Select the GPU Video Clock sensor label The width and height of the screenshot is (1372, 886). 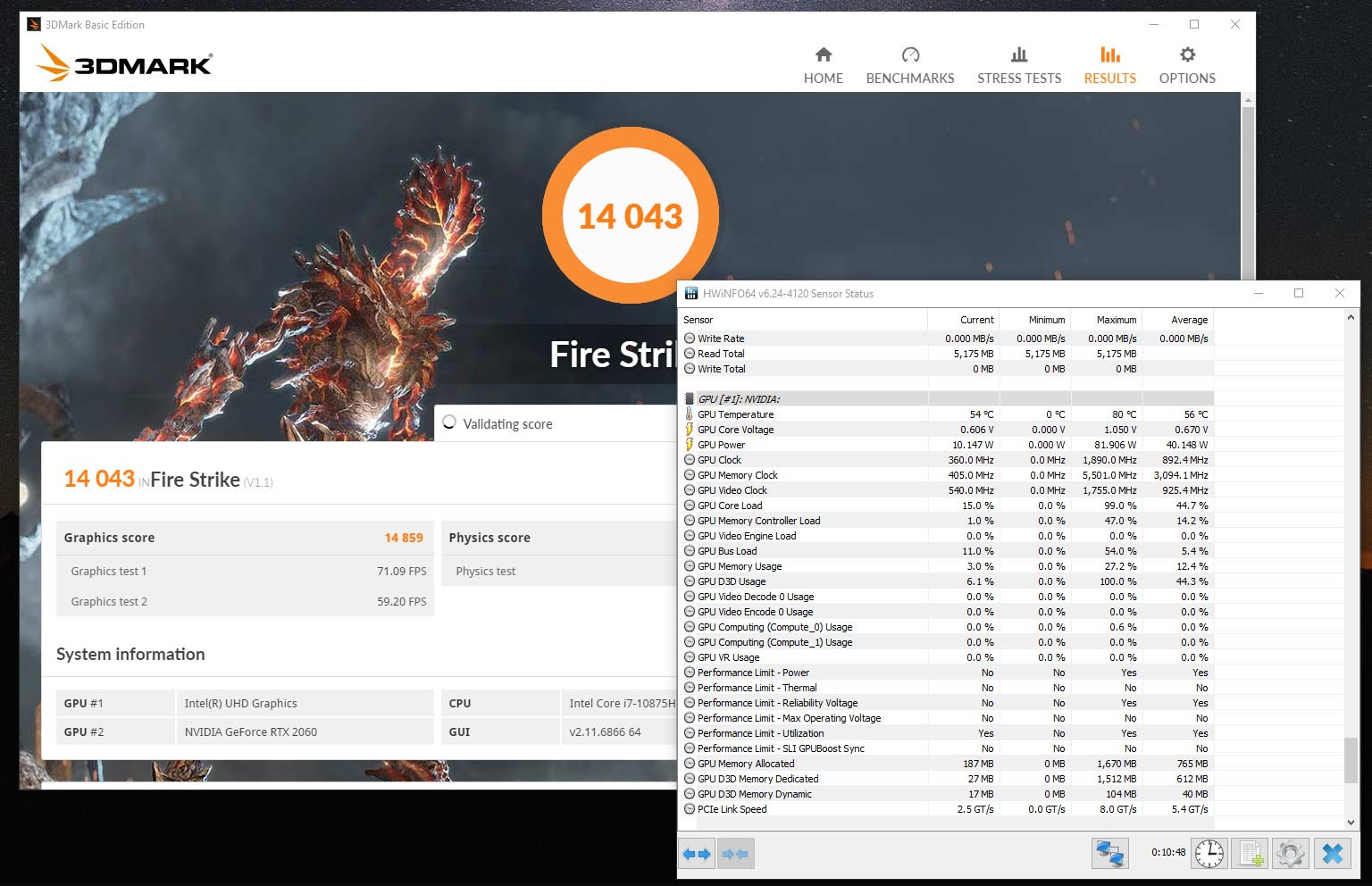click(x=732, y=490)
